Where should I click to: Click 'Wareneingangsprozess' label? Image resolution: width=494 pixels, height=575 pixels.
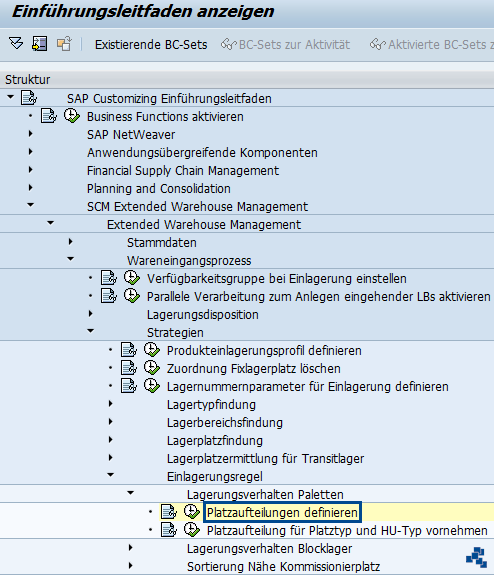tap(189, 261)
